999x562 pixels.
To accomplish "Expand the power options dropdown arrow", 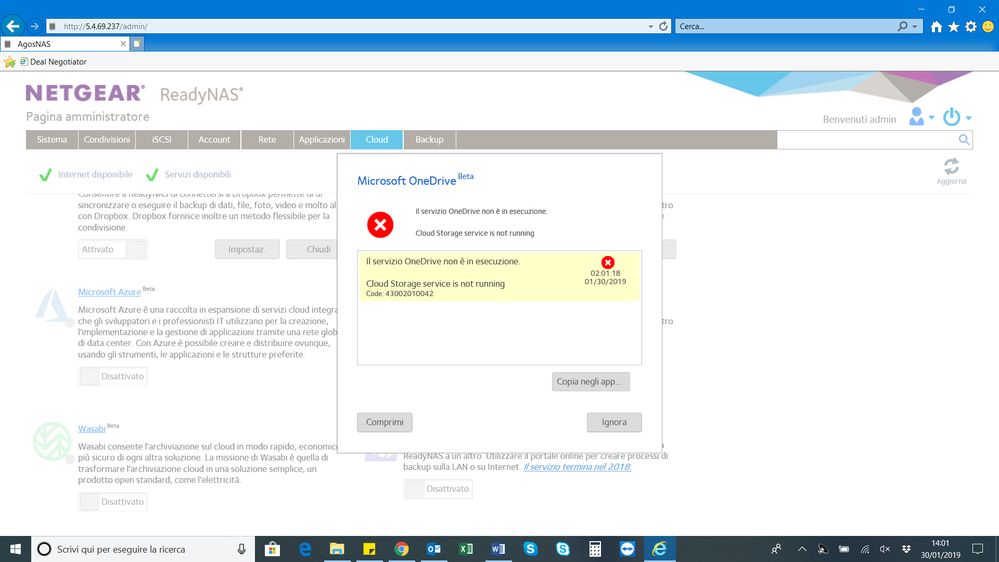I will 968,118.
